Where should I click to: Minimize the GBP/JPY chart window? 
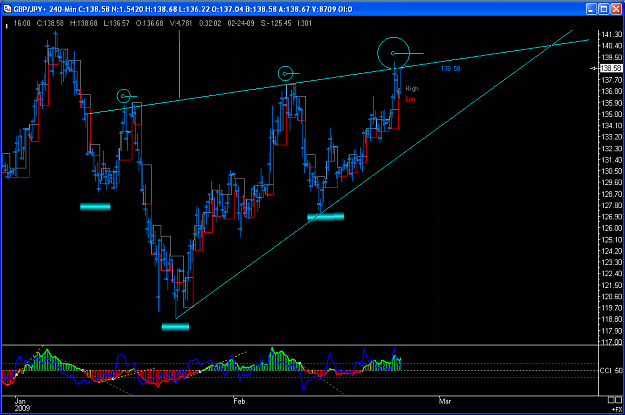(x=592, y=9)
